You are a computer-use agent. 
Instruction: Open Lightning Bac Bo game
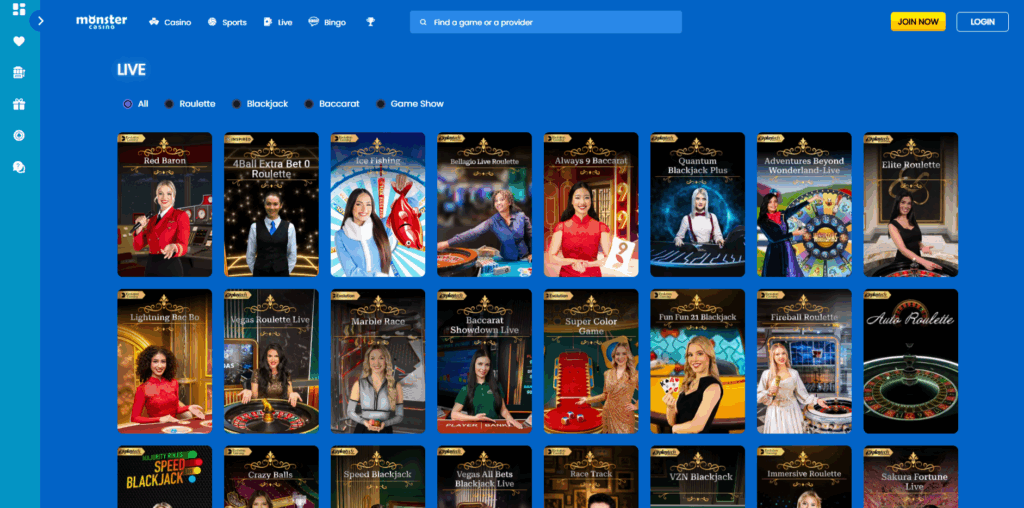click(x=165, y=361)
